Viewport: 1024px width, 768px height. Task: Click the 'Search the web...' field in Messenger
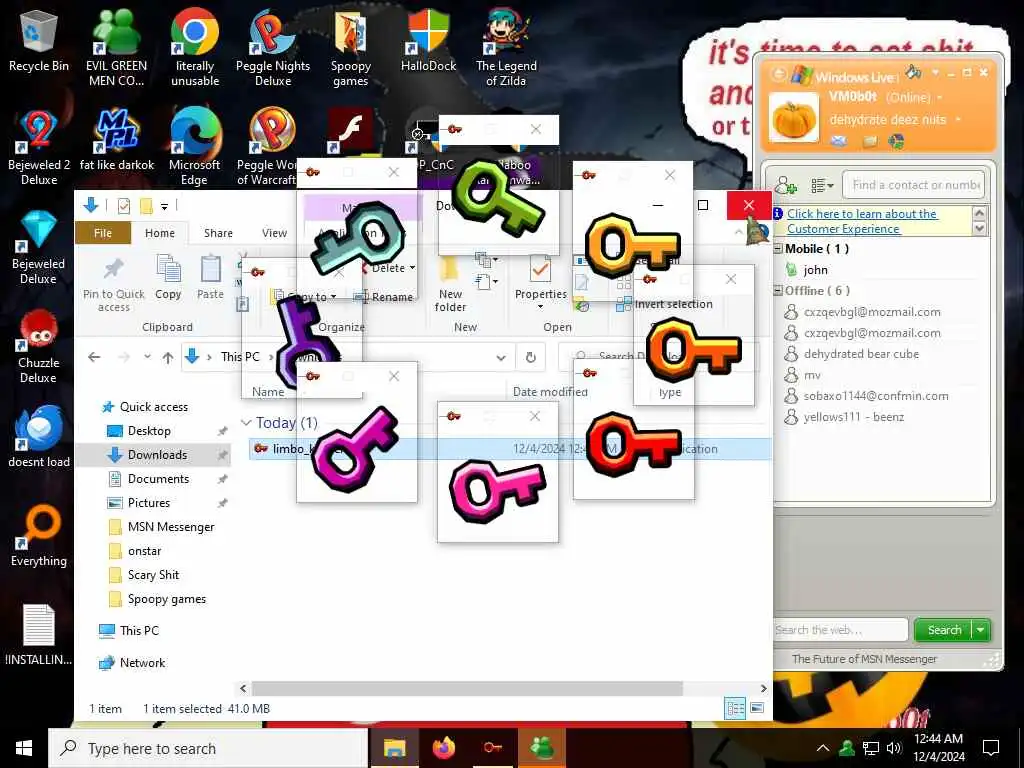point(840,630)
